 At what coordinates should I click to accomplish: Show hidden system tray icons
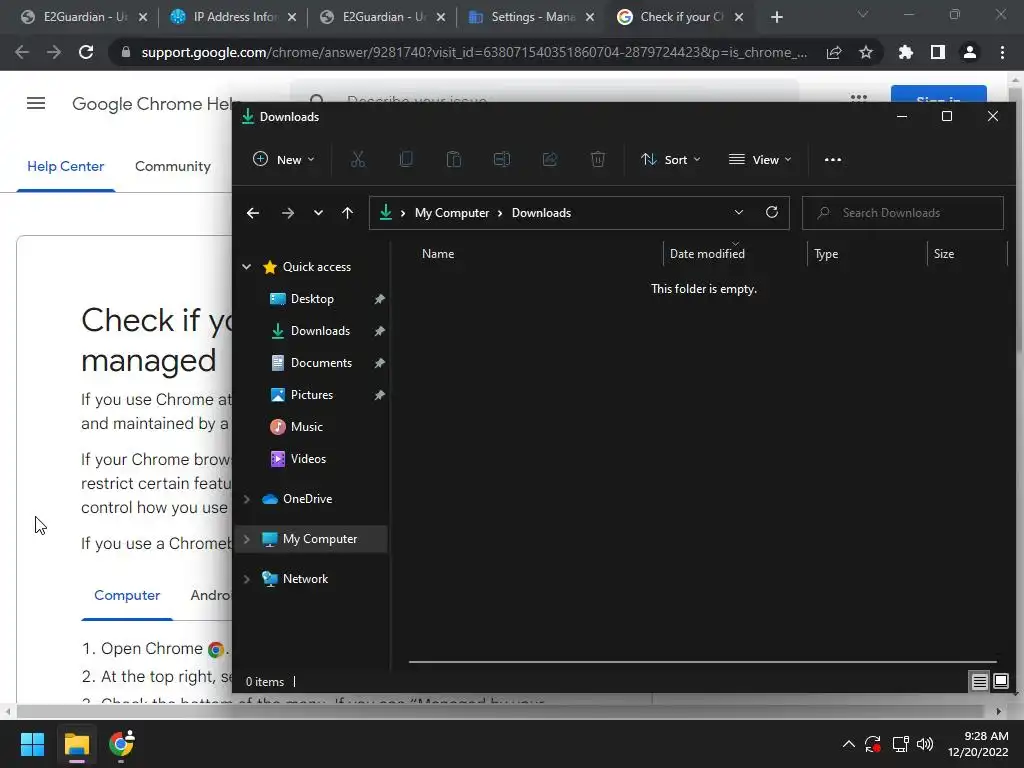(848, 744)
